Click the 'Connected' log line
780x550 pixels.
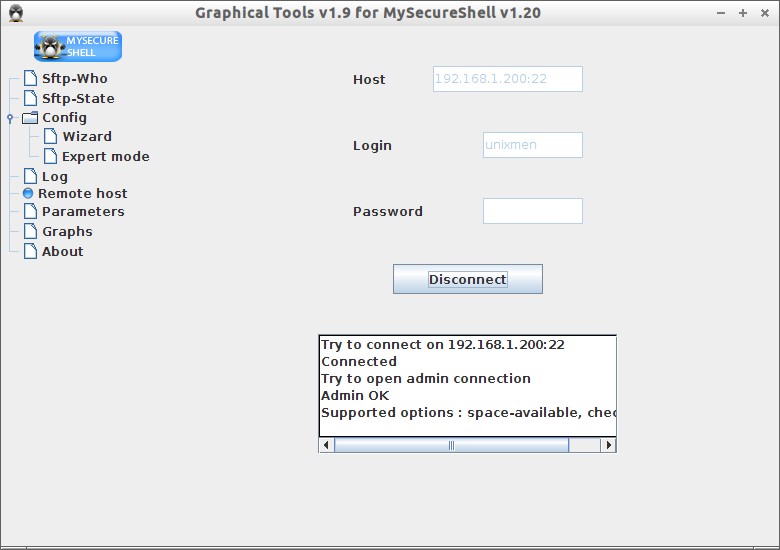point(359,362)
